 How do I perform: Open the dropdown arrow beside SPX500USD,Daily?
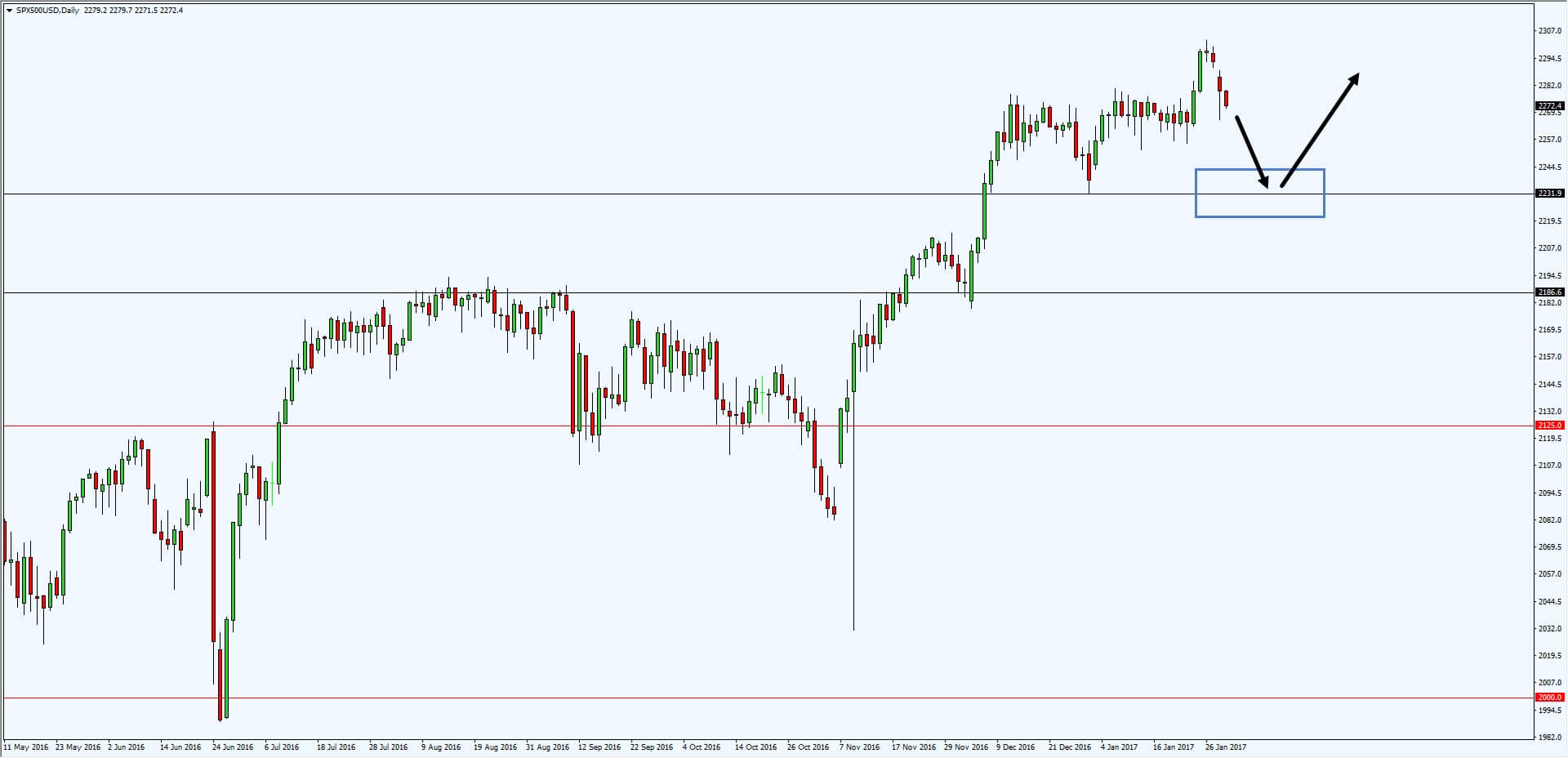coord(9,11)
